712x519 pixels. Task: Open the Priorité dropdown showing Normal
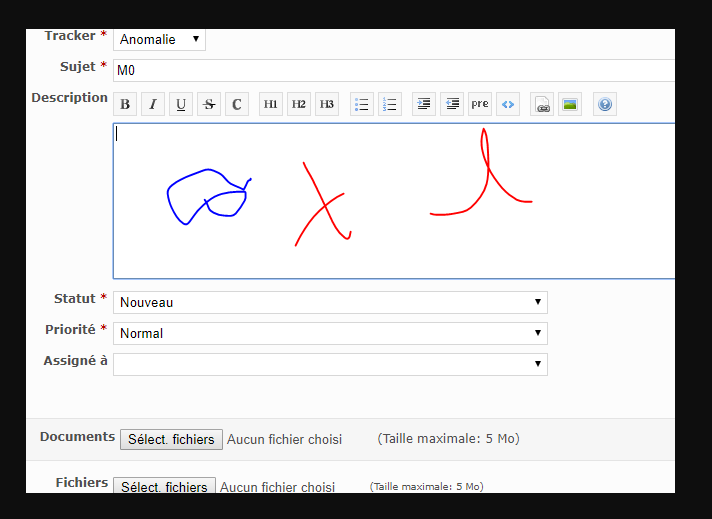(x=330, y=333)
